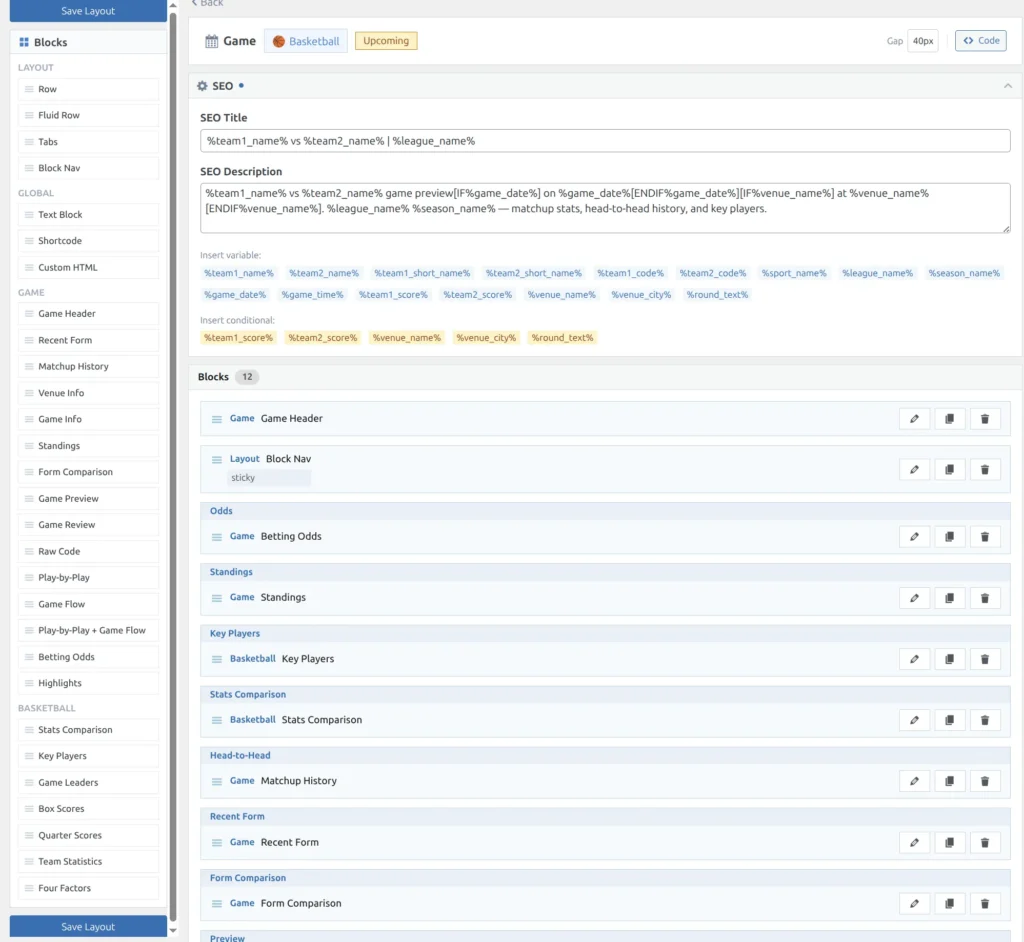The height and width of the screenshot is (942, 1024).
Task: Insert %venue_city% conditional tag
Action: [486, 338]
